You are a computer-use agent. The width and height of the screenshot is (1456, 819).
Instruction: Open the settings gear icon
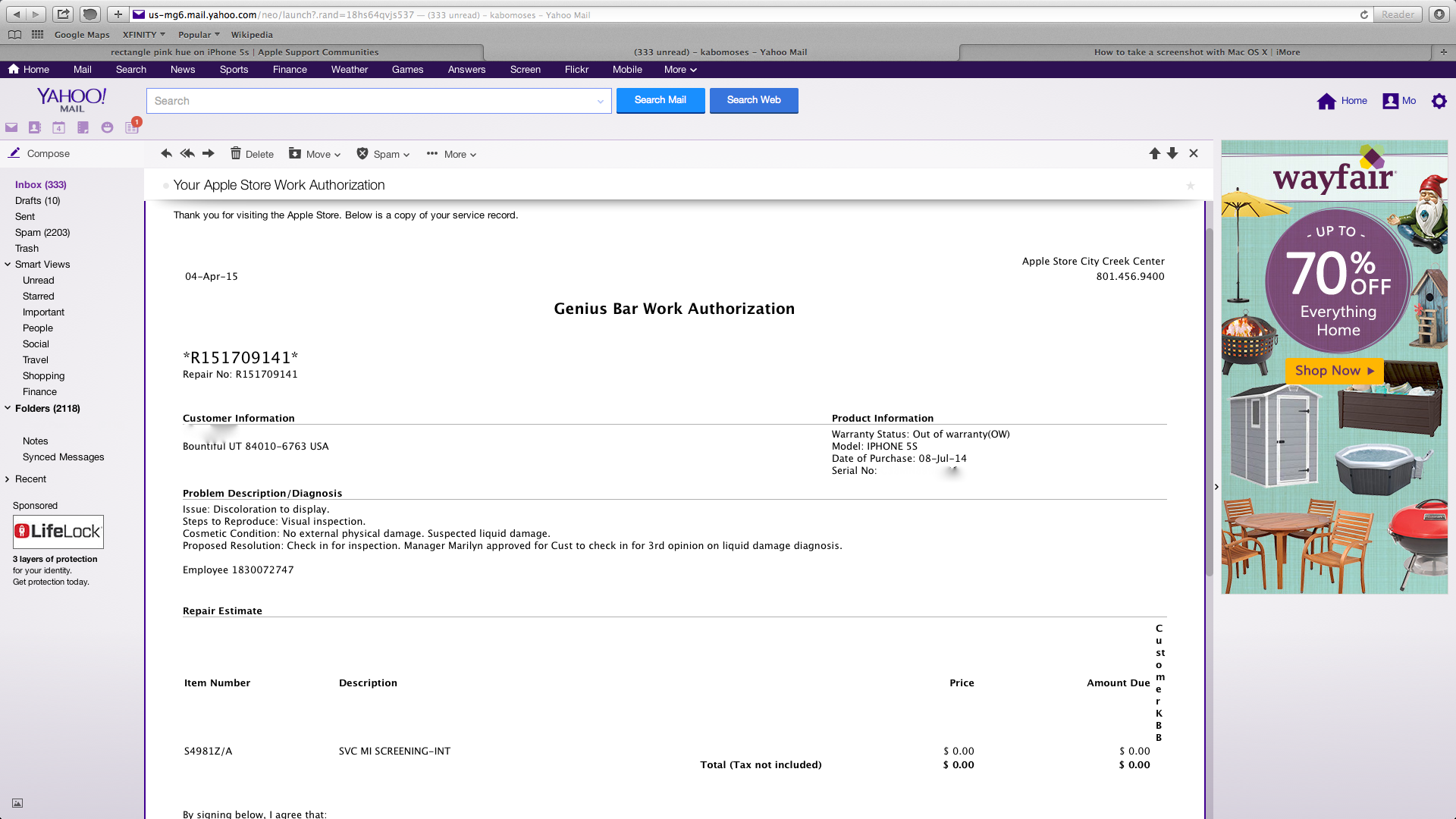coord(1439,101)
